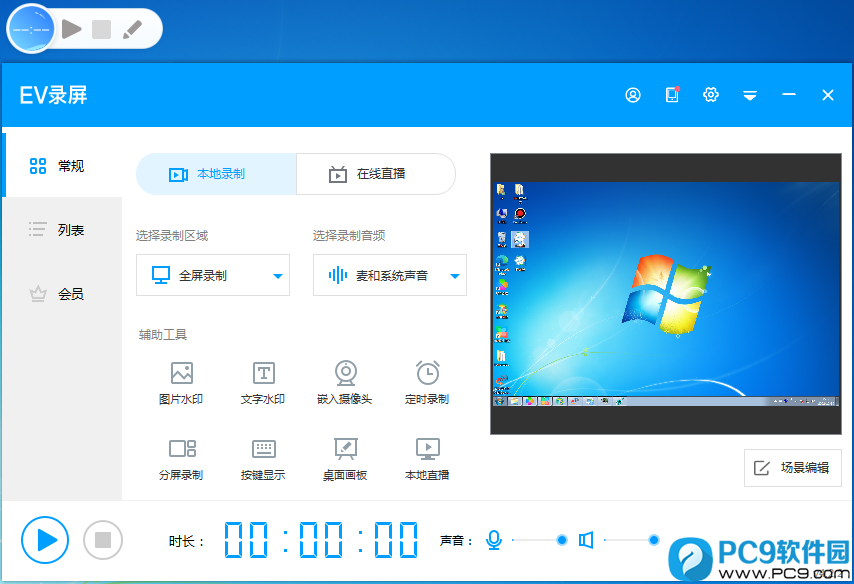Click the speaker volume slider handle
Screen dimensions: 854x584
[x=654, y=540]
